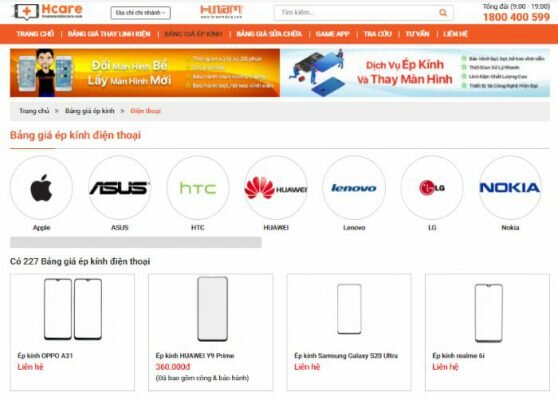Click the Hcare logo
558x400 pixels.
(x=47, y=12)
